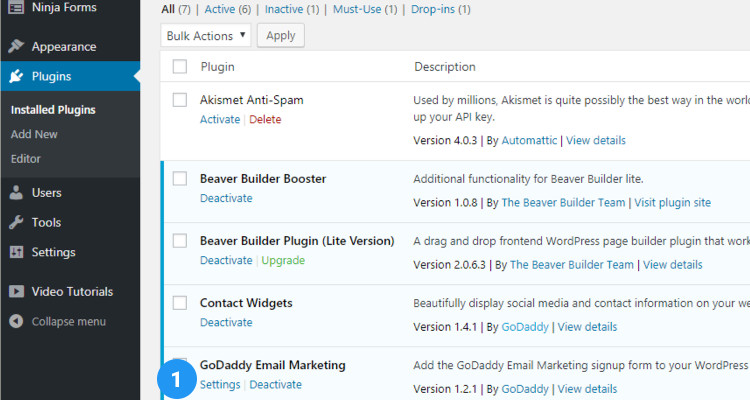Open GoDaddy author link for Email Marketing
750x400 pixels.
coord(525,389)
